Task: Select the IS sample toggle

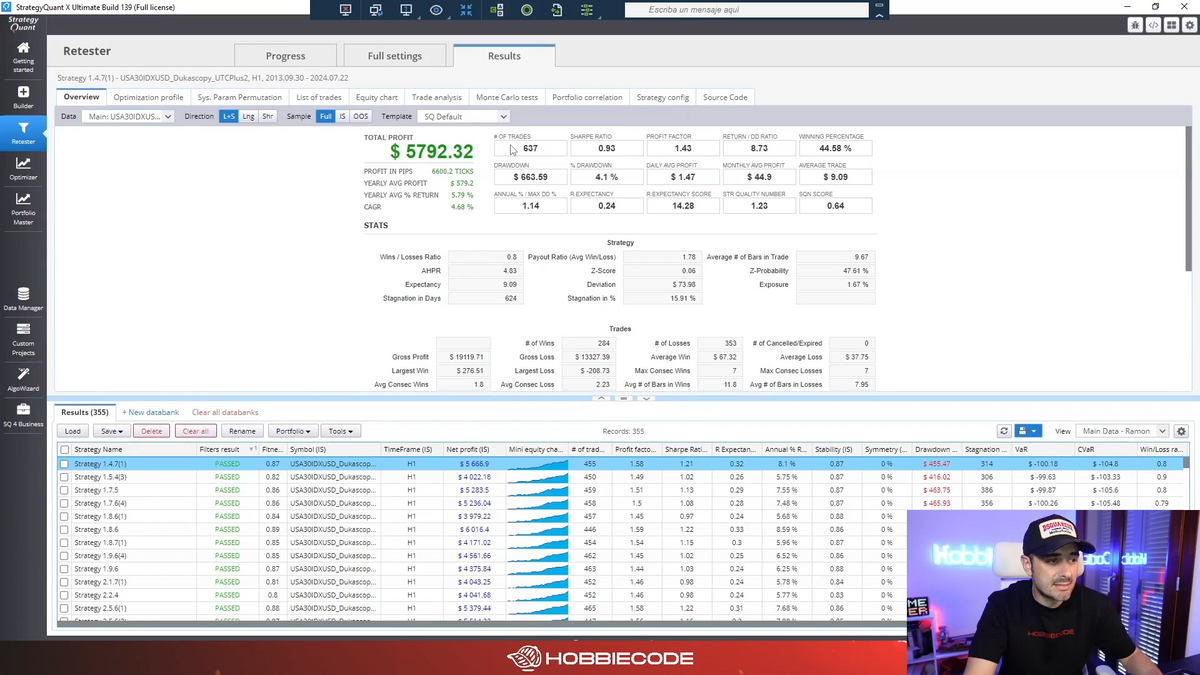Action: point(342,116)
